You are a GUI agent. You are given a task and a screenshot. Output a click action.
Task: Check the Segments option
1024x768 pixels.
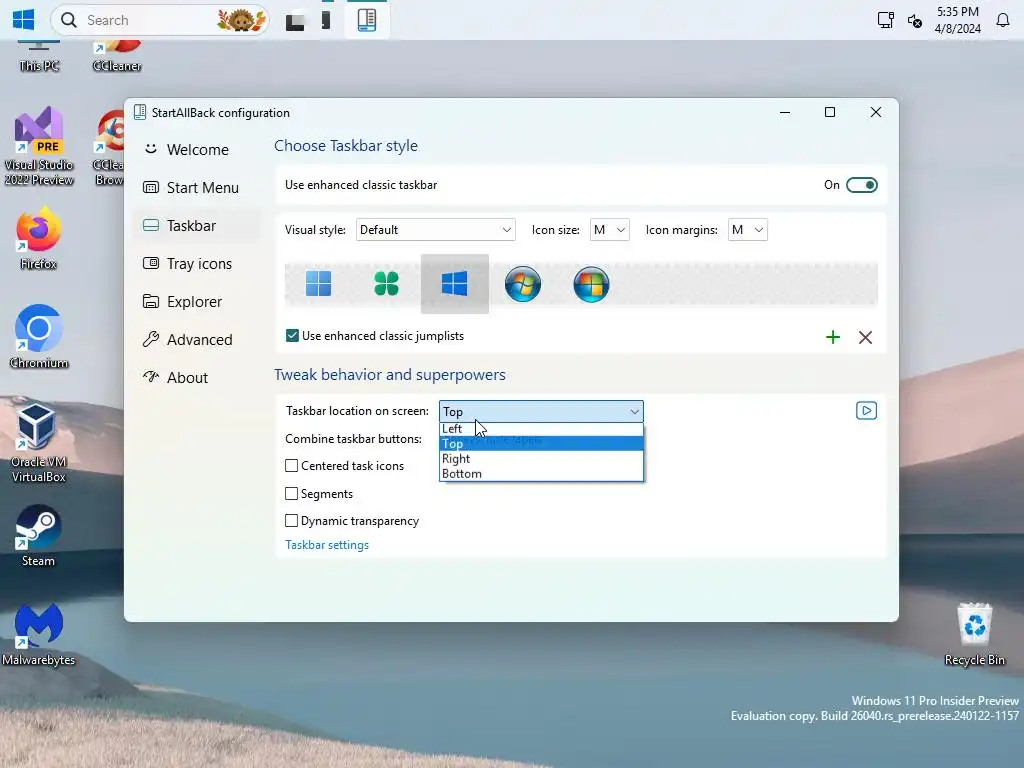click(291, 494)
